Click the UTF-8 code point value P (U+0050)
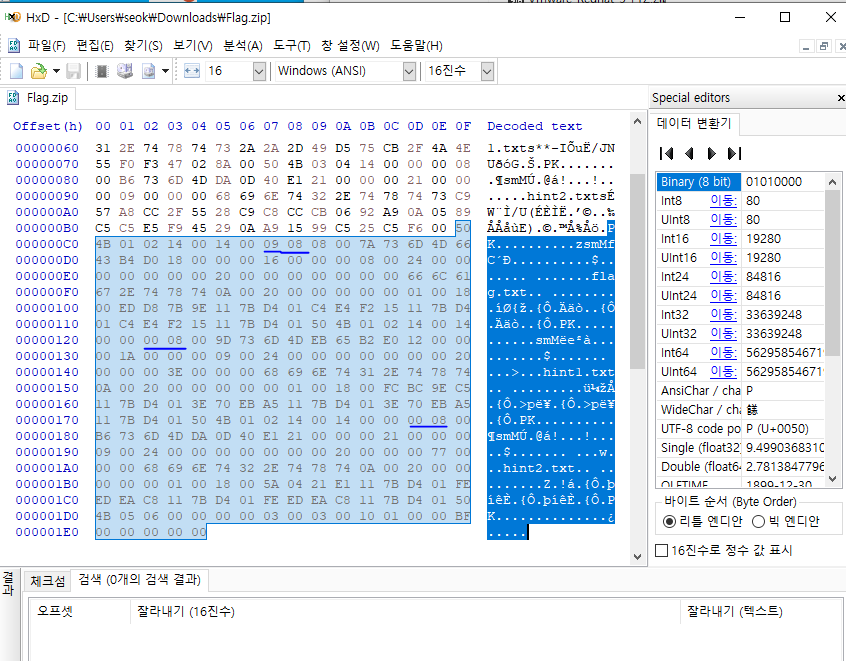This screenshot has height=661, width=846. pyautogui.click(x=783, y=429)
